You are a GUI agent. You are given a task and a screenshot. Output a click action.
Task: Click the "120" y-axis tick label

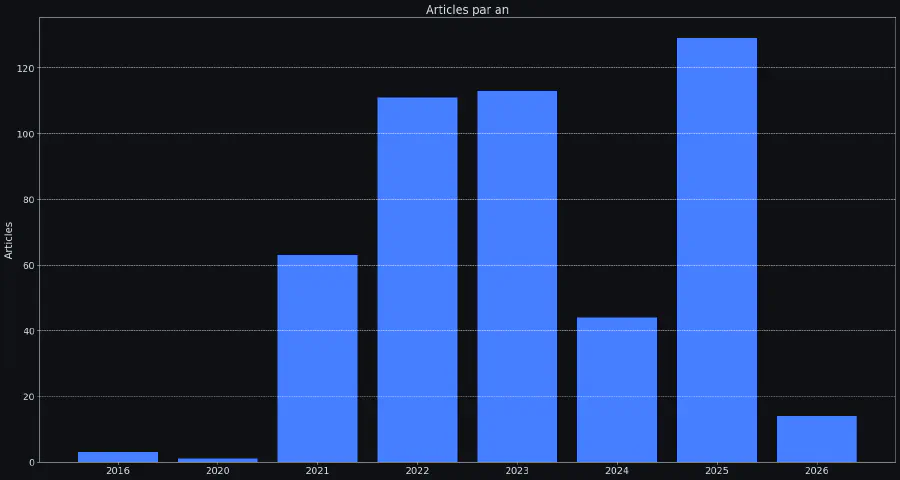coord(24,68)
